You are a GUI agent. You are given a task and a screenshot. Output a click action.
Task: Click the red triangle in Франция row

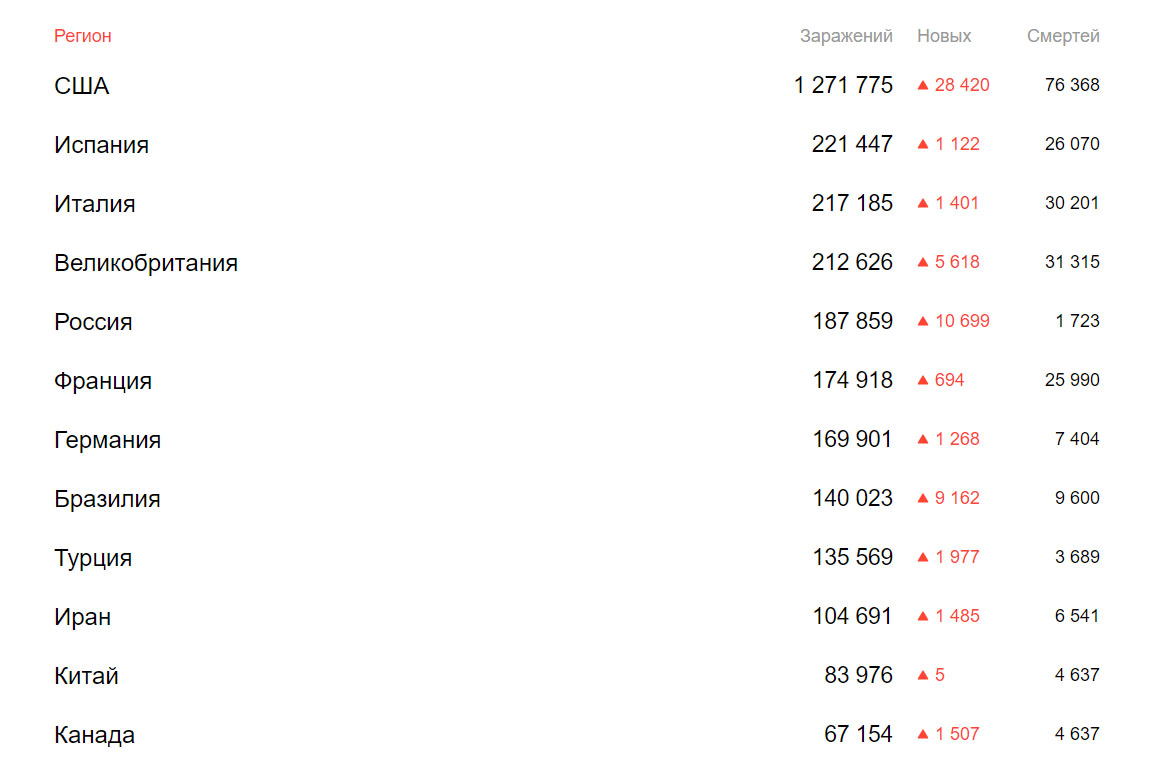pos(923,381)
